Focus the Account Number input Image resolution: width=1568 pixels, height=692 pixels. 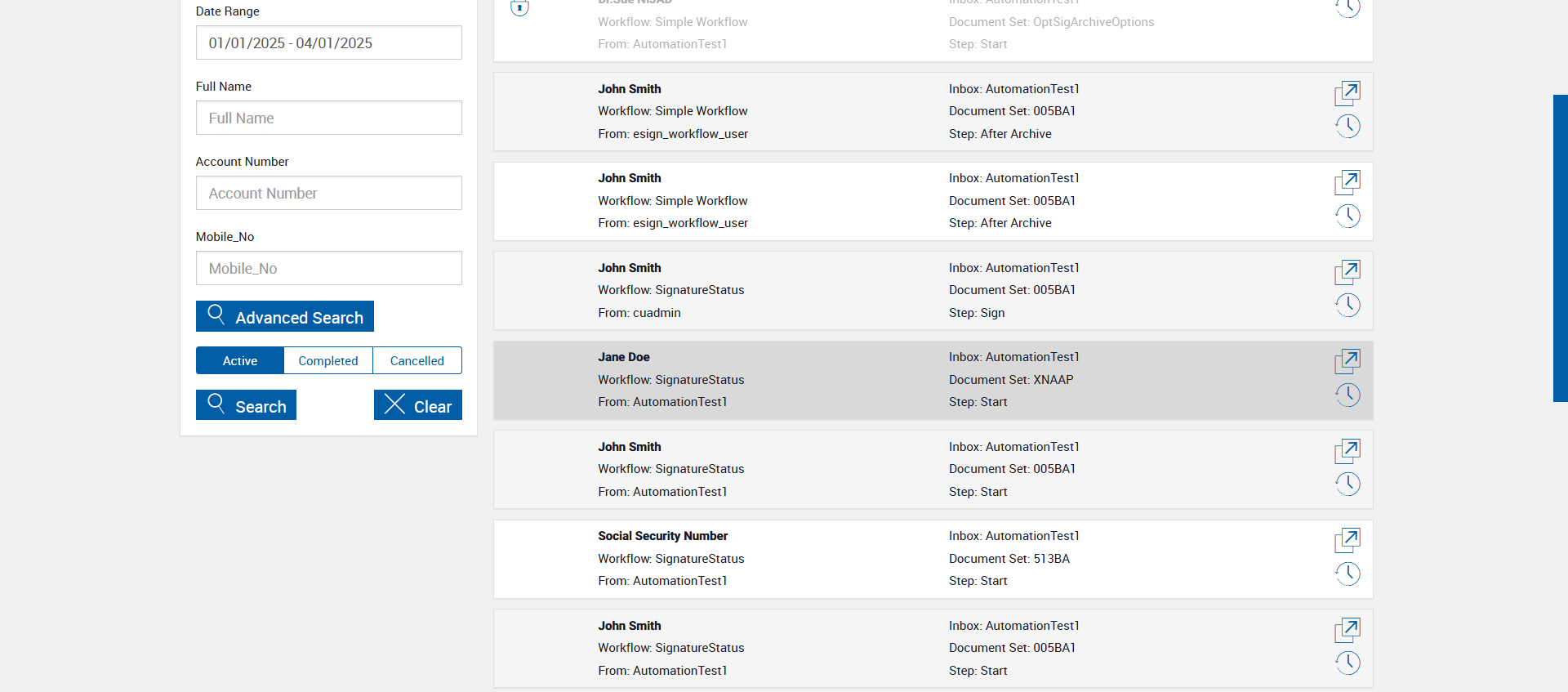coord(328,194)
